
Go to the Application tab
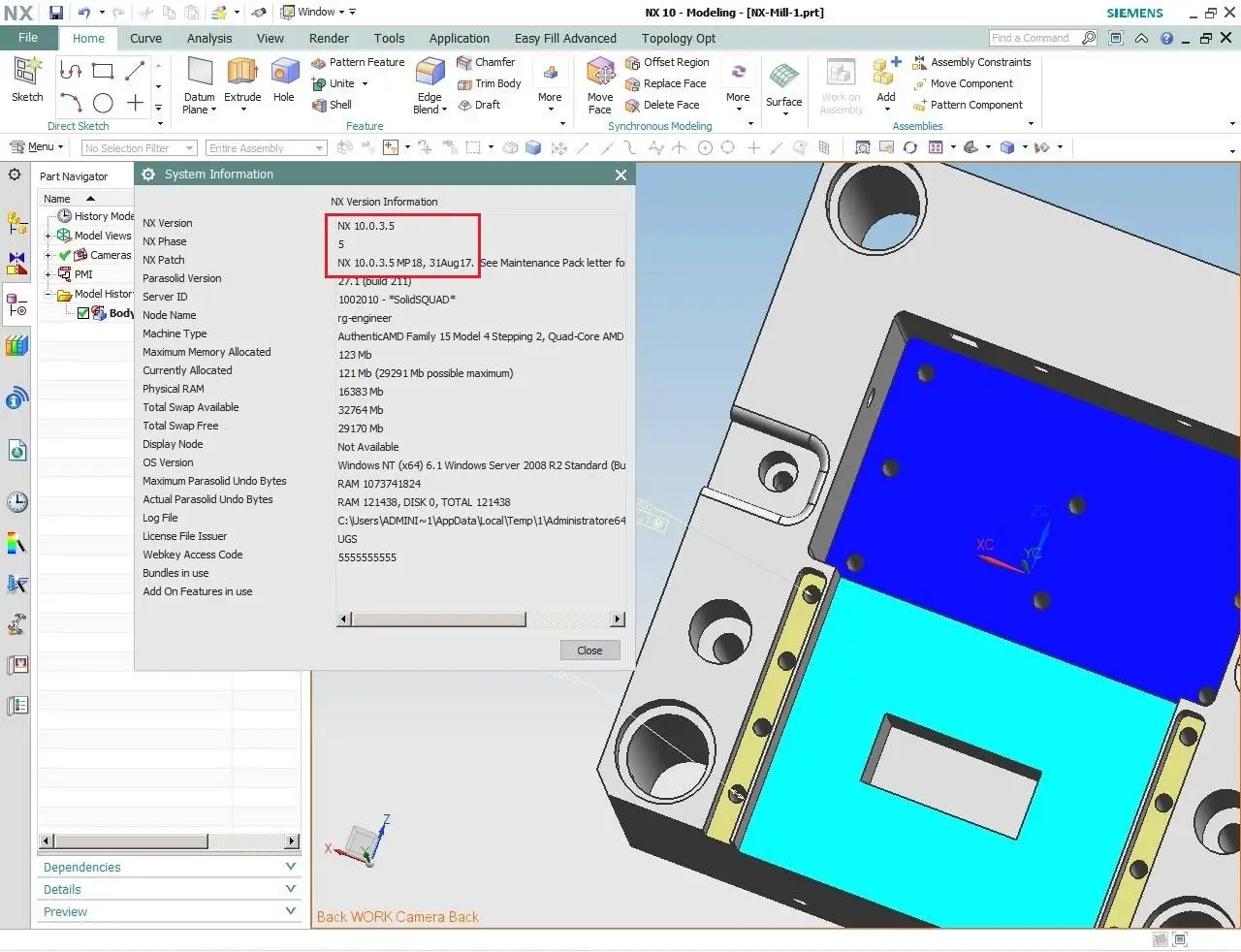click(460, 39)
